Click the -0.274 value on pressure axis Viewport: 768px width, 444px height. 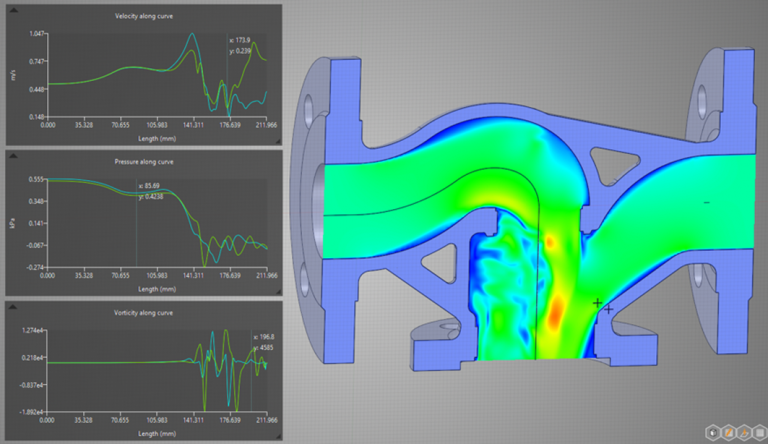coord(35,267)
